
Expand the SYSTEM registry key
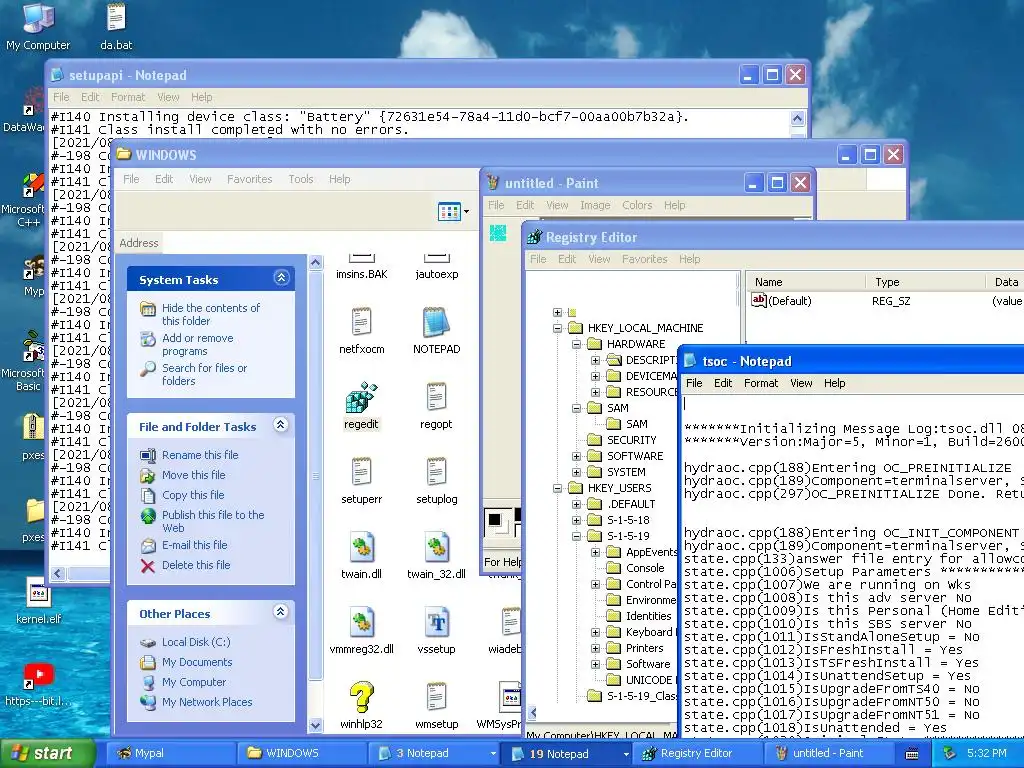pos(576,472)
